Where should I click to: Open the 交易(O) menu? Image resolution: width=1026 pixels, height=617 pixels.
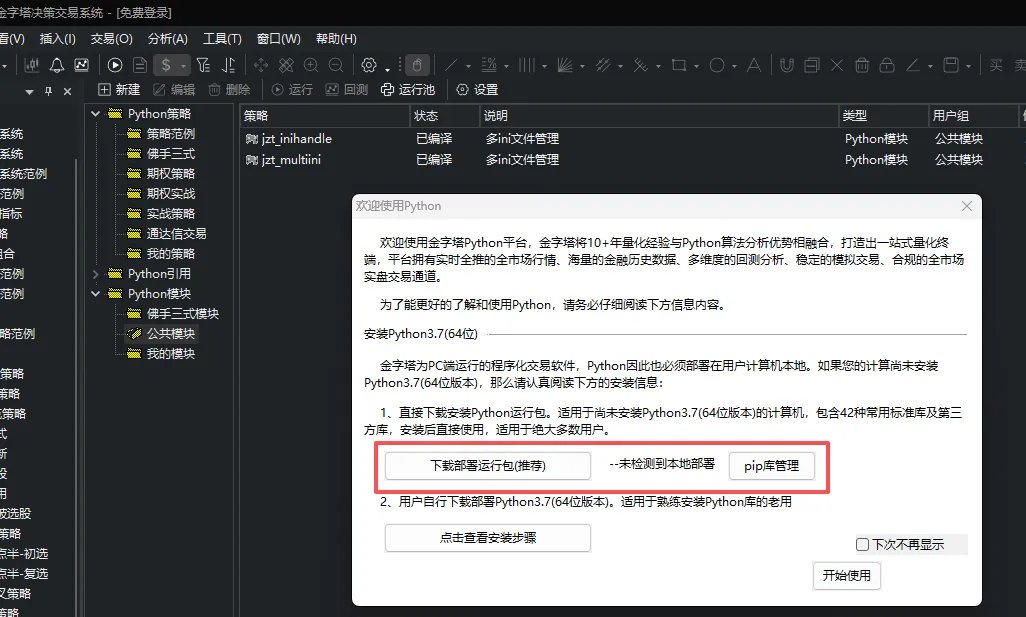point(111,39)
